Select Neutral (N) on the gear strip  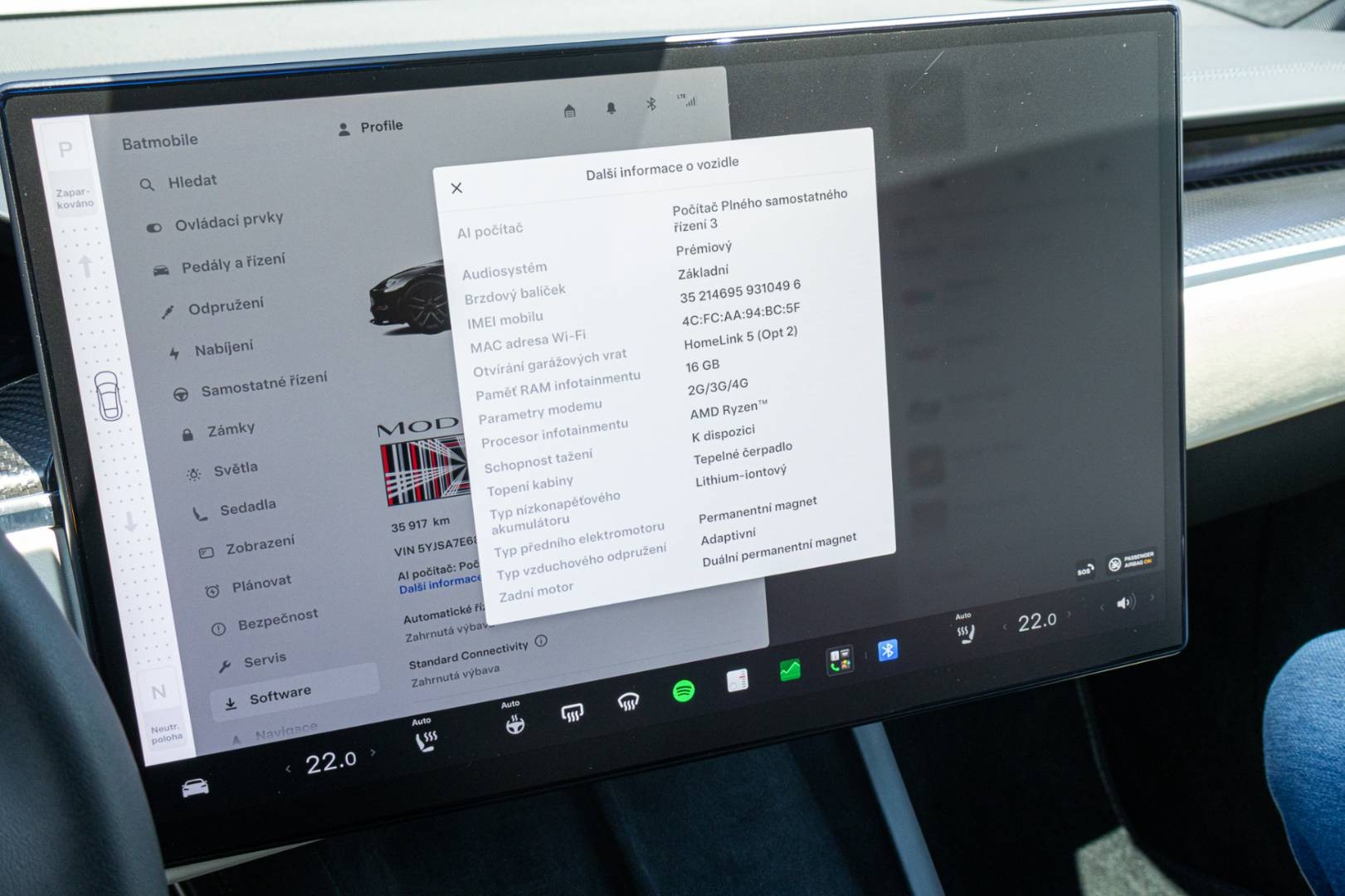pyautogui.click(x=158, y=692)
